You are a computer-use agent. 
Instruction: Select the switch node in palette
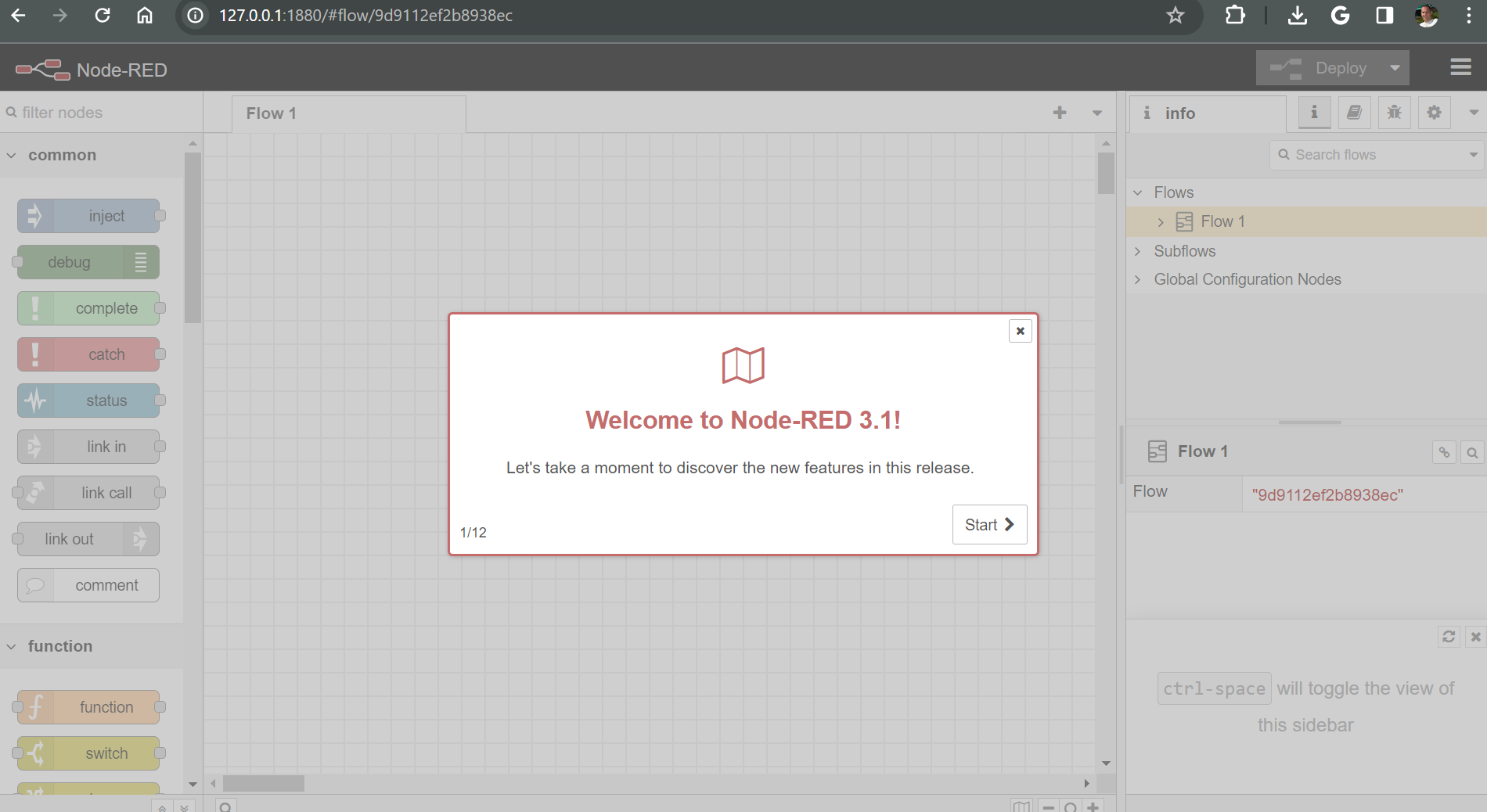pos(88,753)
